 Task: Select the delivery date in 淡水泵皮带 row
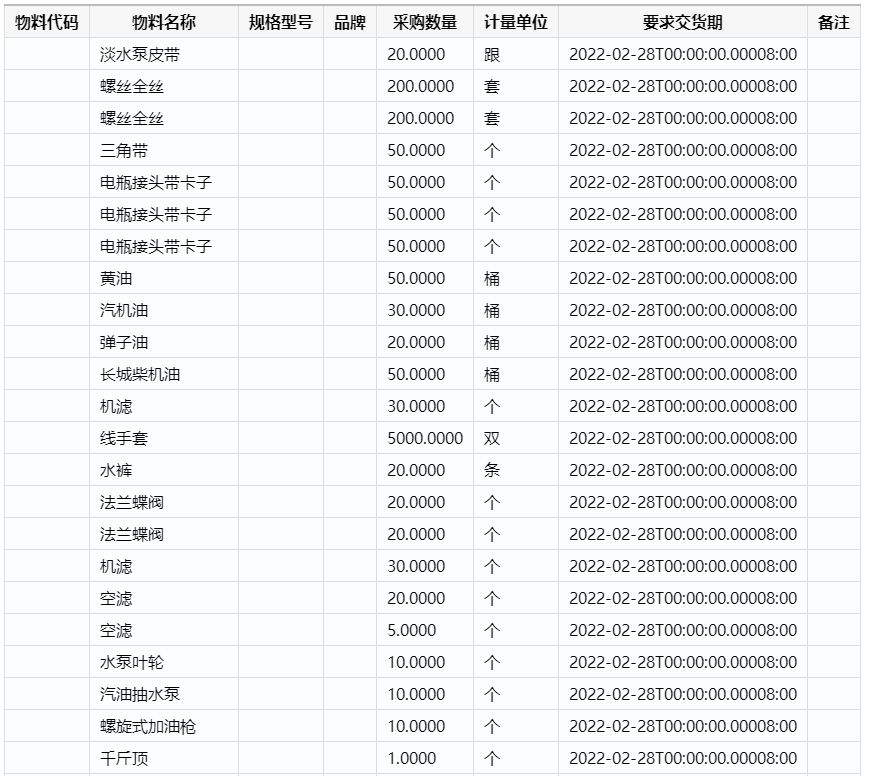[683, 54]
